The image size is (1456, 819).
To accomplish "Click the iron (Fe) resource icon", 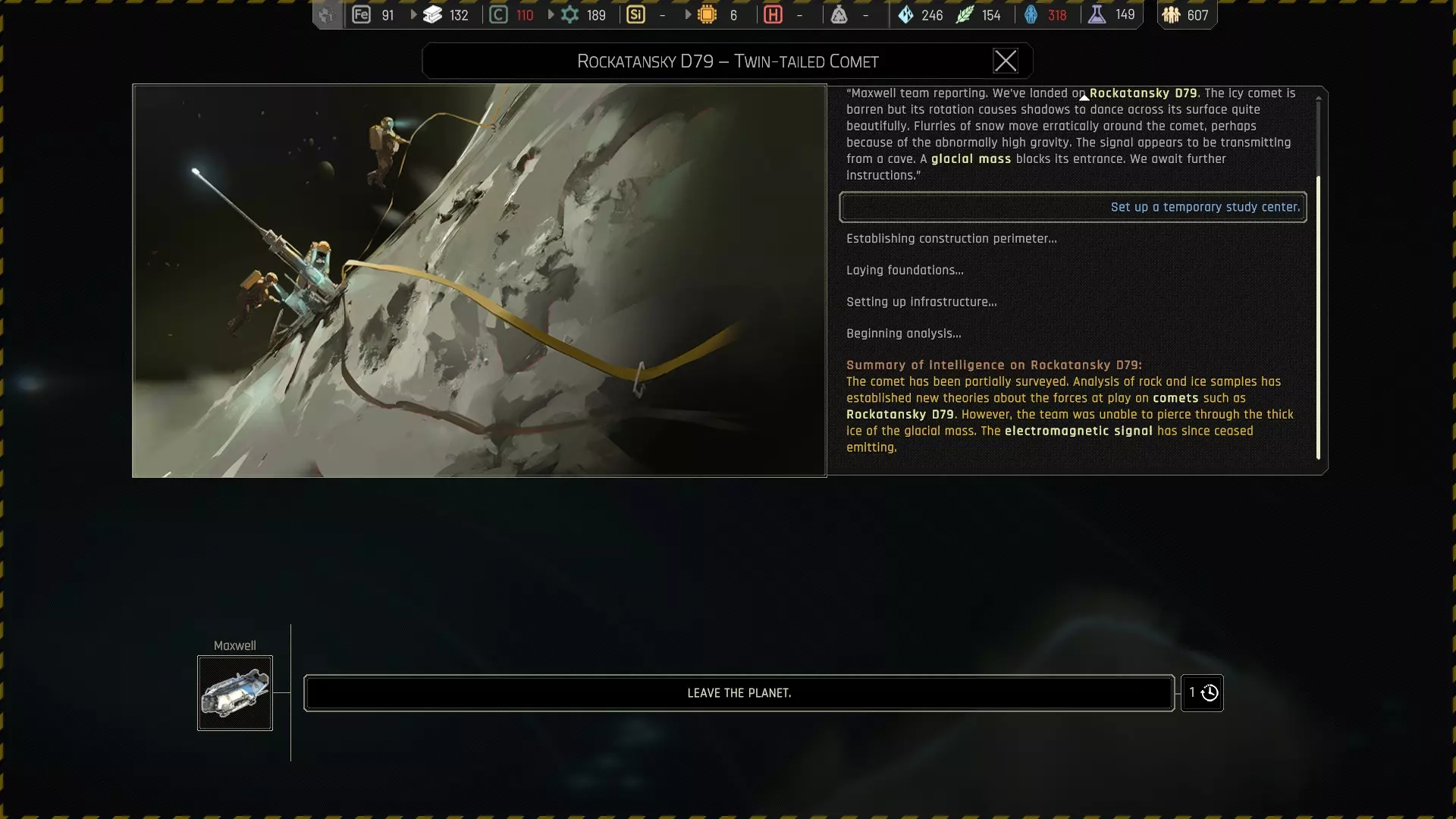I will tap(361, 15).
